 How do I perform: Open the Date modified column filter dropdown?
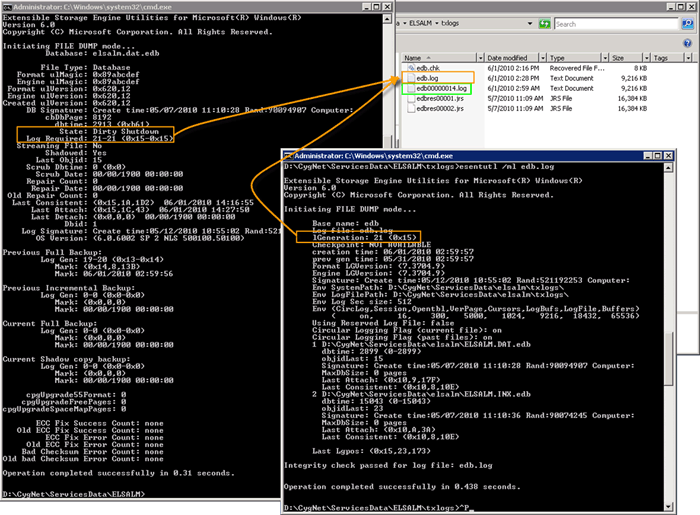tap(542, 58)
